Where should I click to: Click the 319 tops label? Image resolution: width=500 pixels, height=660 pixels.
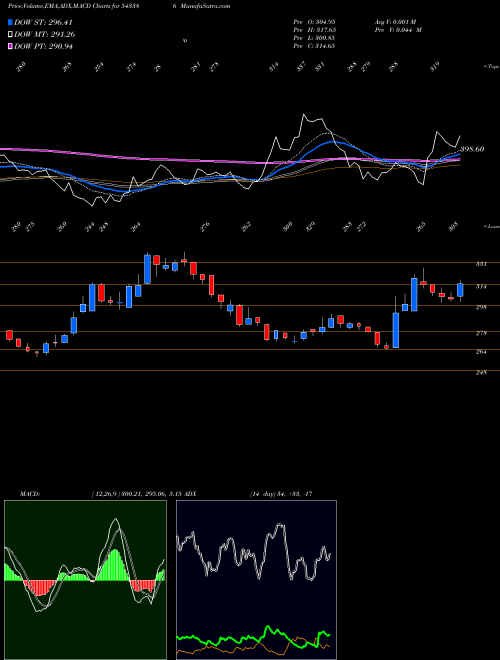(x=435, y=66)
